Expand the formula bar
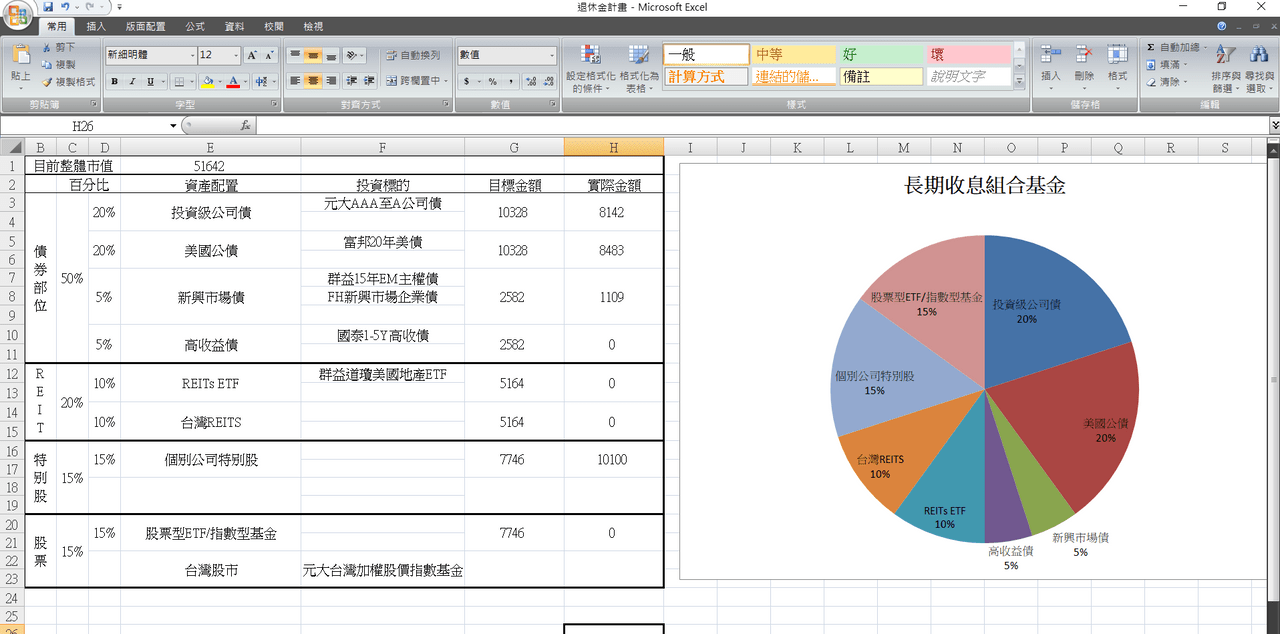 pos(1274,125)
